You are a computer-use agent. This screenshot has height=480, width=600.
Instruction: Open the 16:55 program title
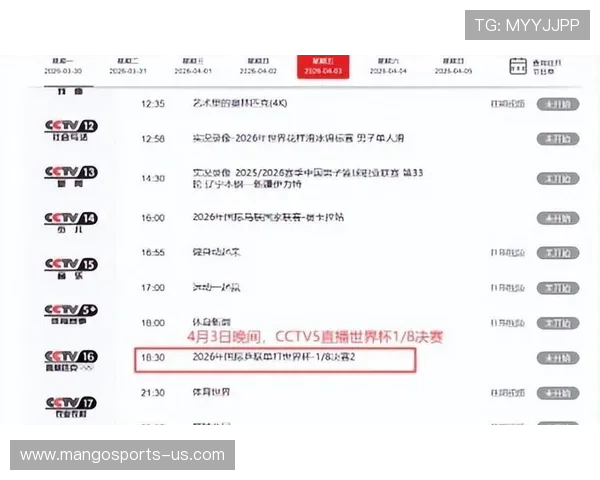pyautogui.click(x=217, y=252)
